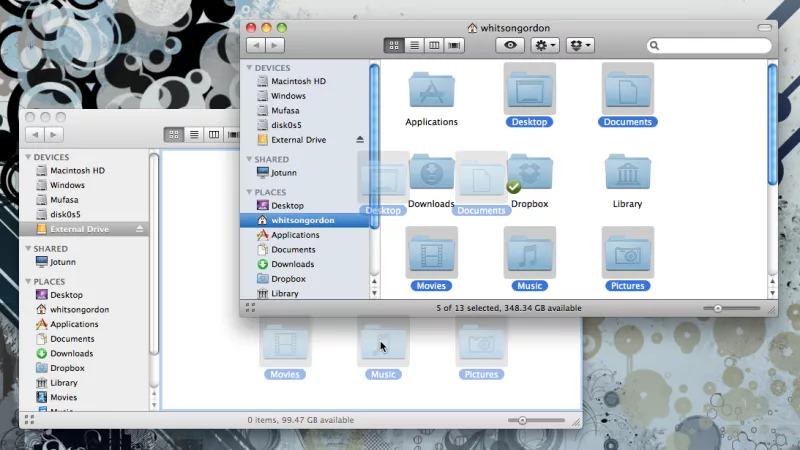Switch front window to list view
Screen dimensions: 800x450
click(414, 45)
